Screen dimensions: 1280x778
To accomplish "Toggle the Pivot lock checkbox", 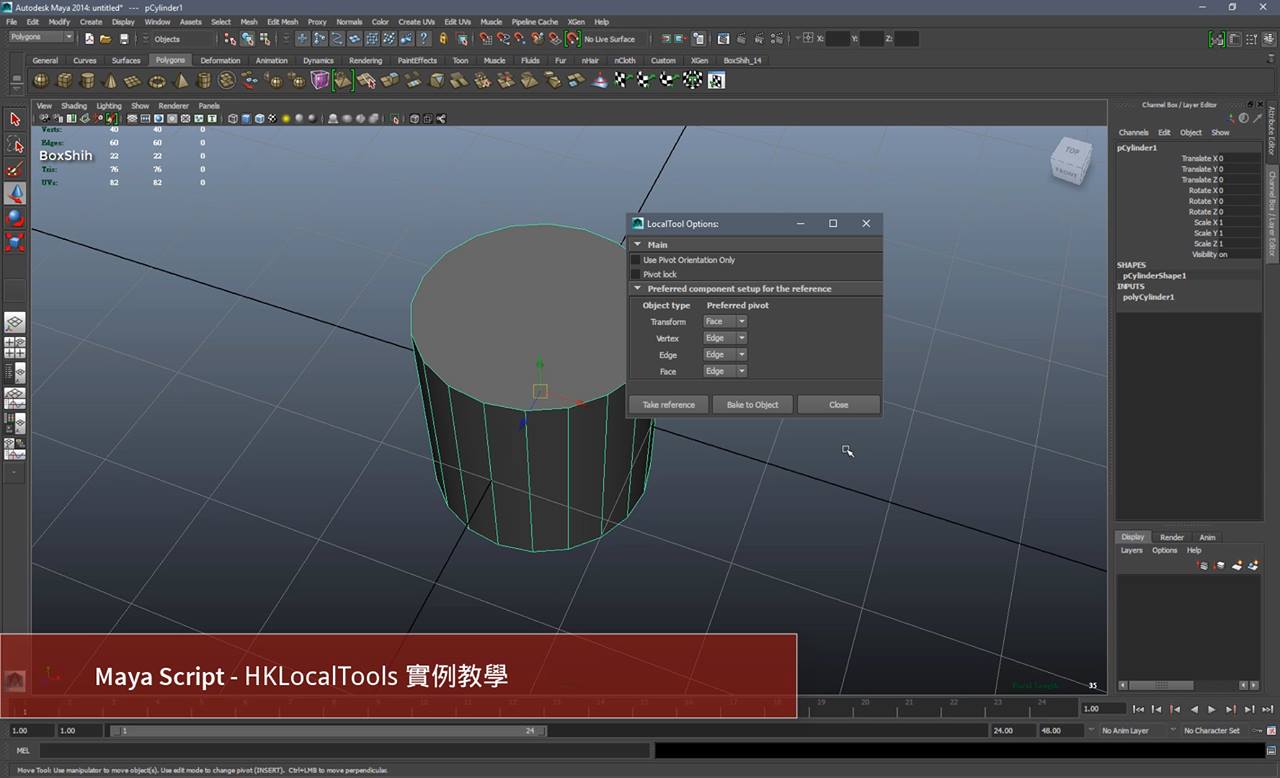I will pyautogui.click(x=635, y=274).
